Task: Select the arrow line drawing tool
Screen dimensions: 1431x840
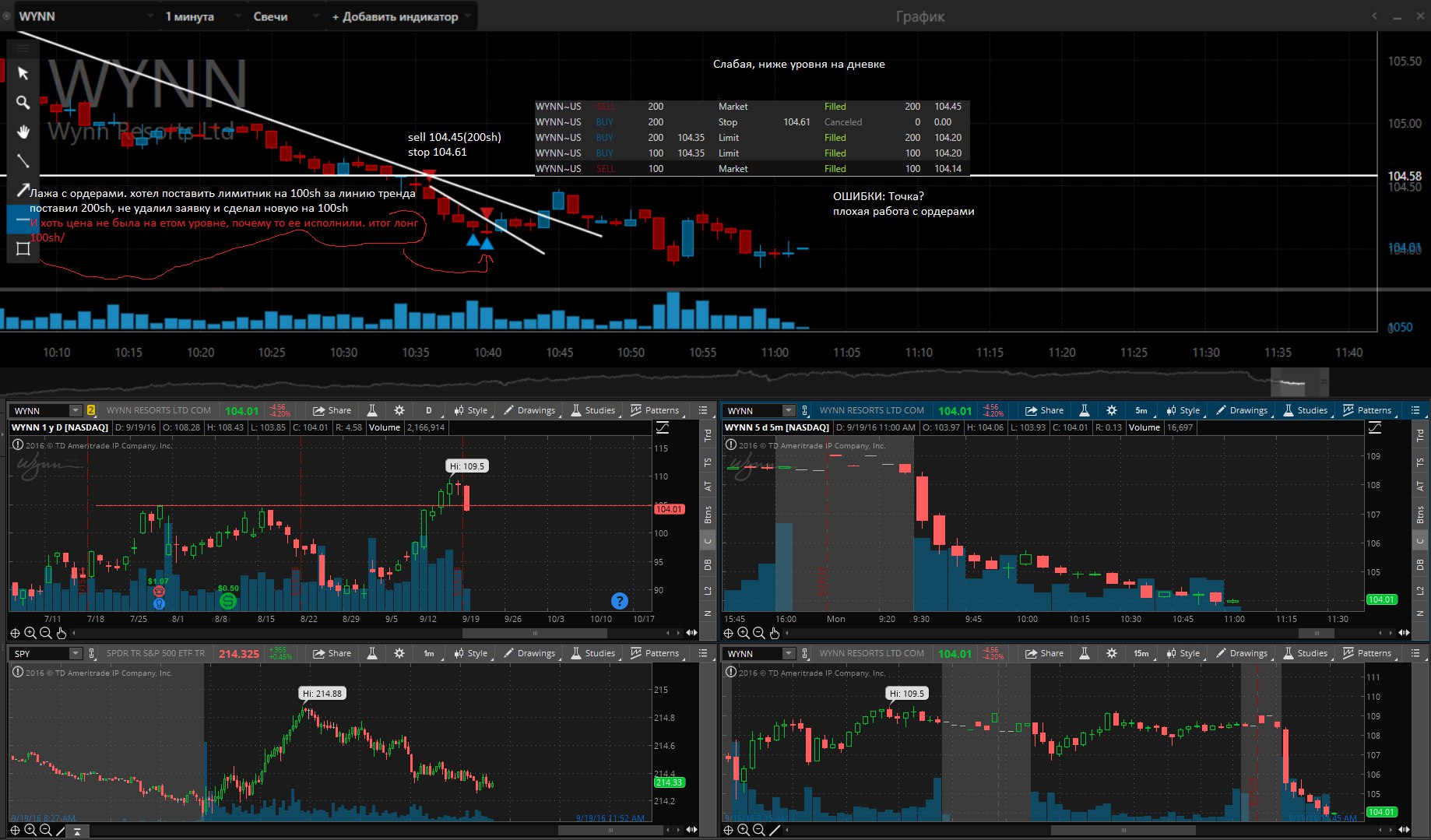Action: tap(23, 190)
